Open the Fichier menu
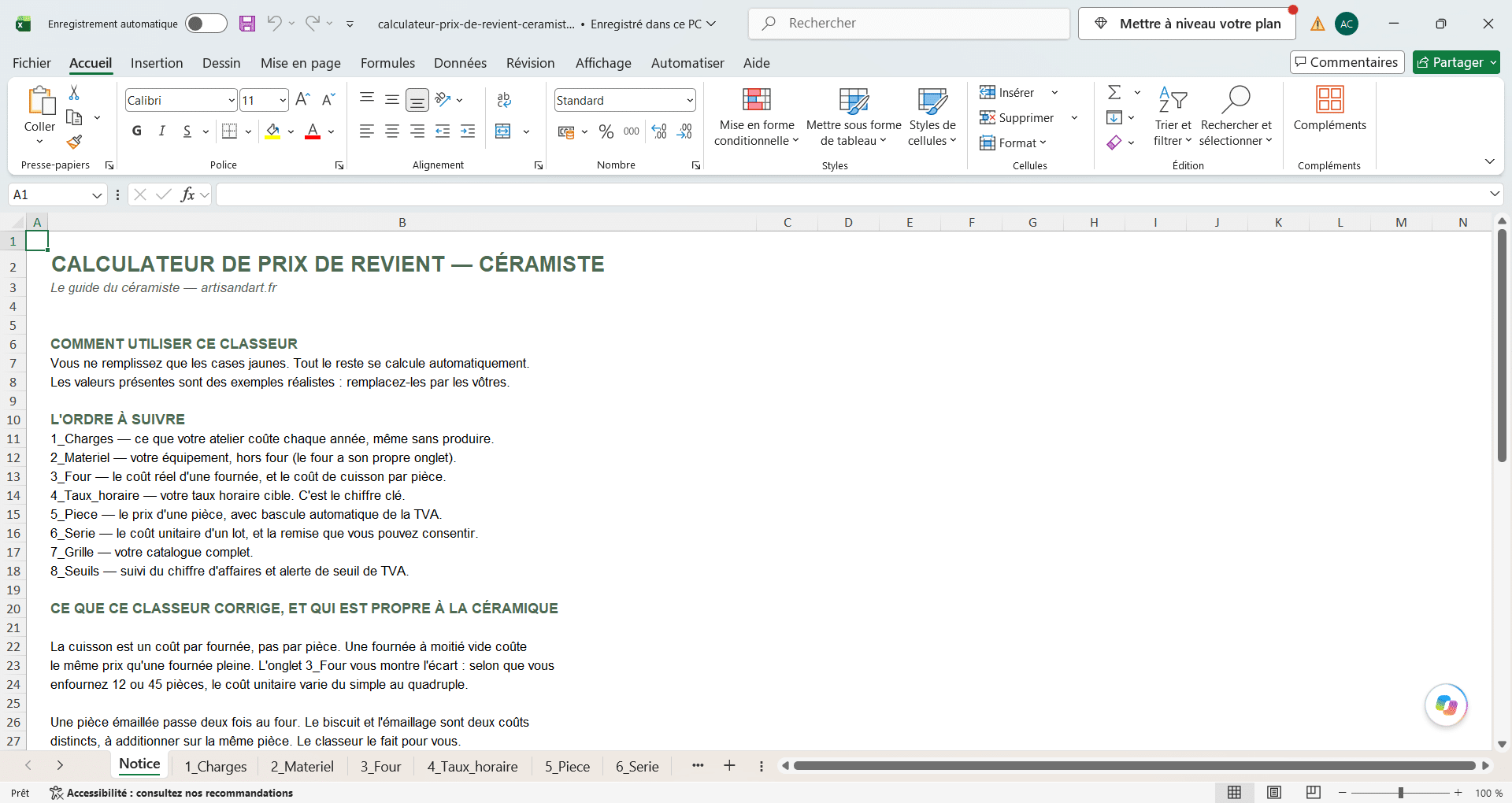Image resolution: width=1512 pixels, height=803 pixels. tap(31, 63)
